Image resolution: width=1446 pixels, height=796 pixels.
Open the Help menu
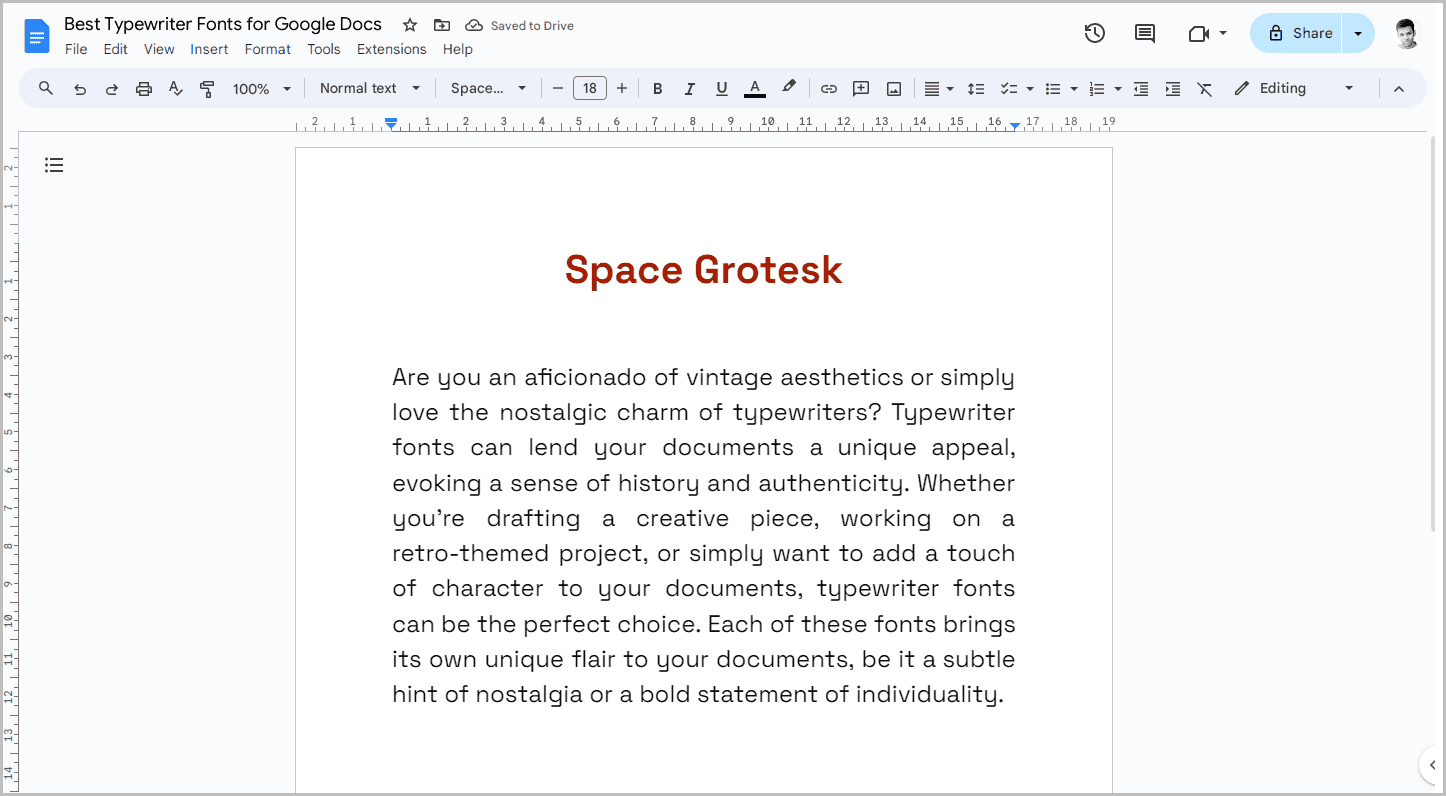point(458,49)
